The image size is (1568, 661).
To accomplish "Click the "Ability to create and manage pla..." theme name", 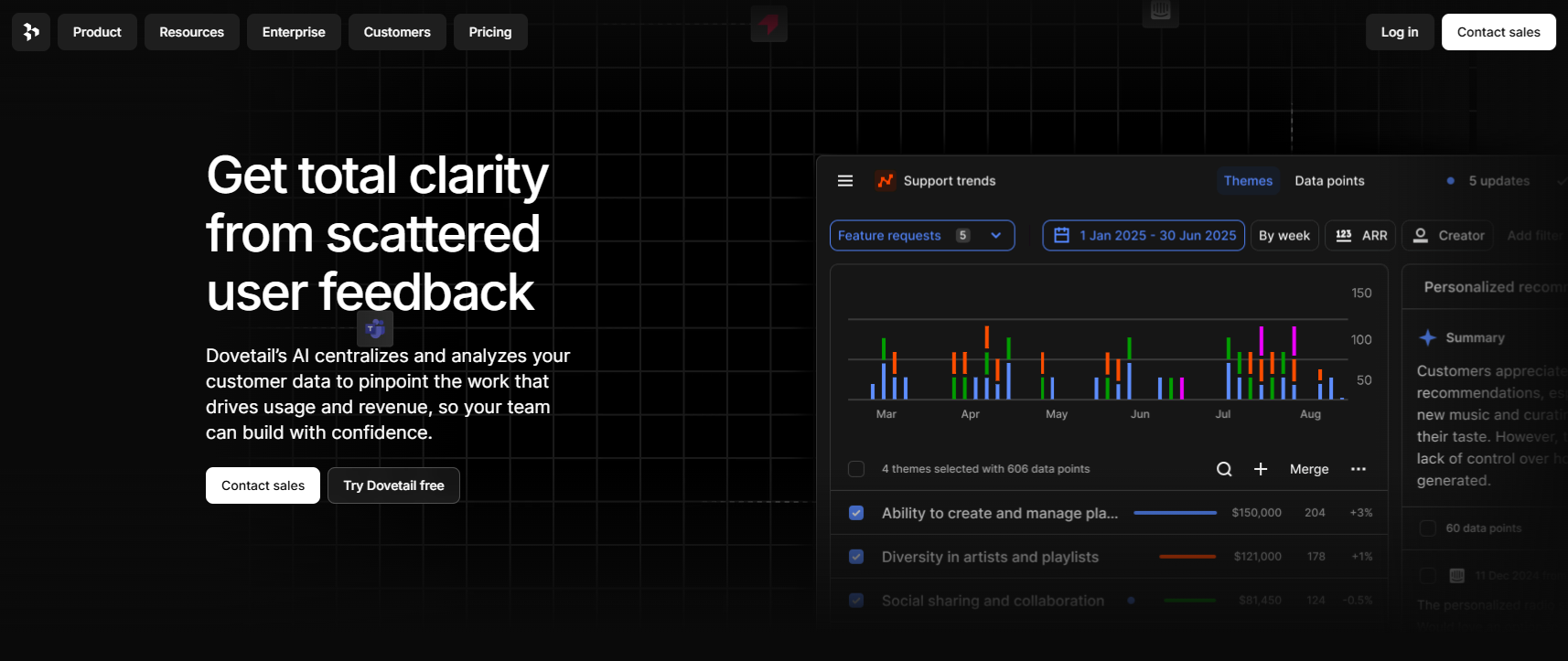I will click(1000, 513).
